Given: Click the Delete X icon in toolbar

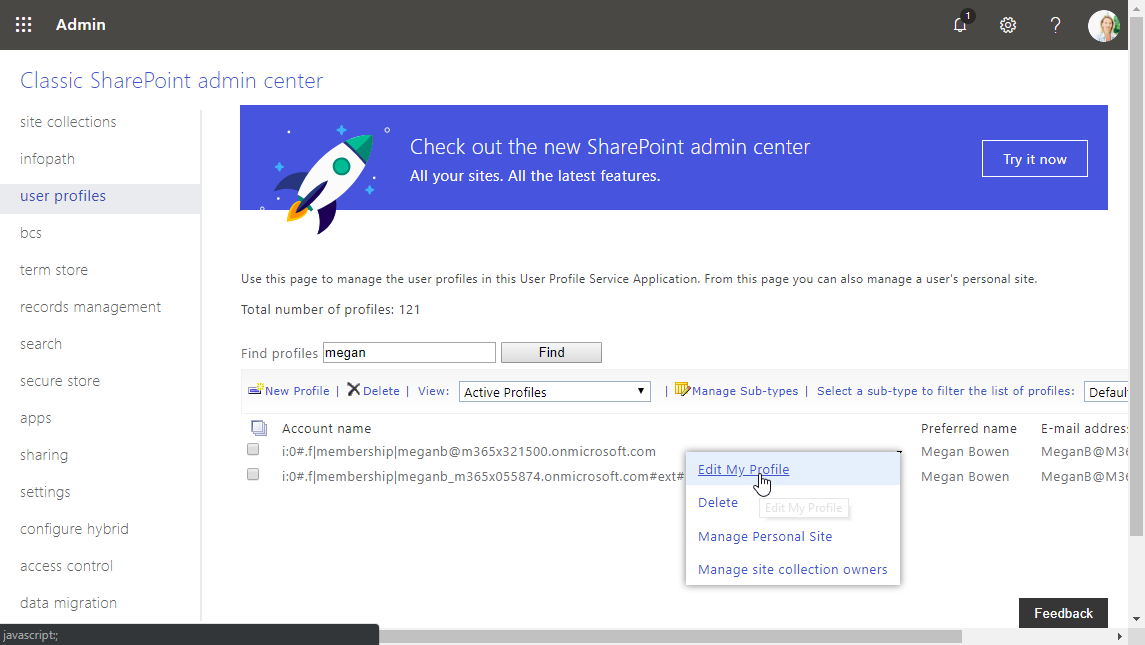Looking at the screenshot, I should pyautogui.click(x=354, y=390).
